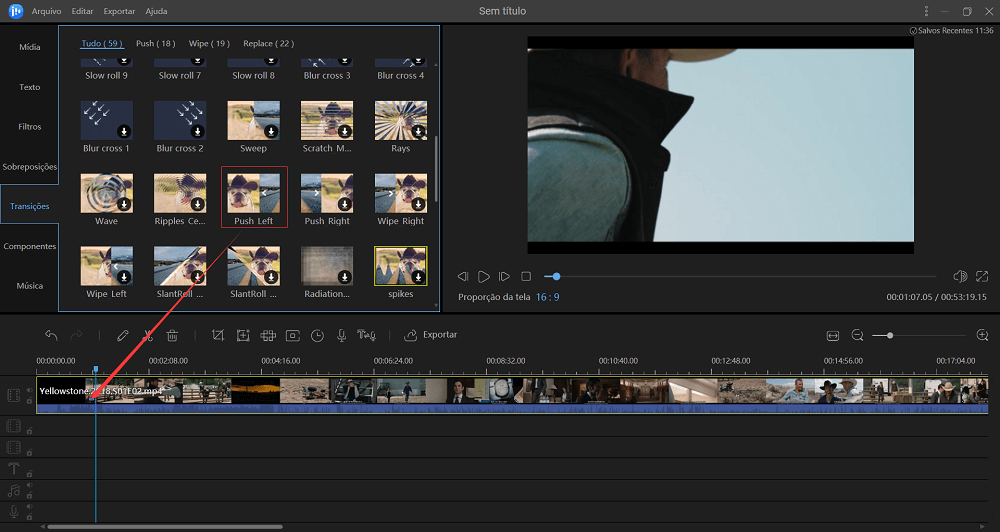This screenshot has width=1000, height=532.
Task: Lock the text track
Action: (x=29, y=474)
